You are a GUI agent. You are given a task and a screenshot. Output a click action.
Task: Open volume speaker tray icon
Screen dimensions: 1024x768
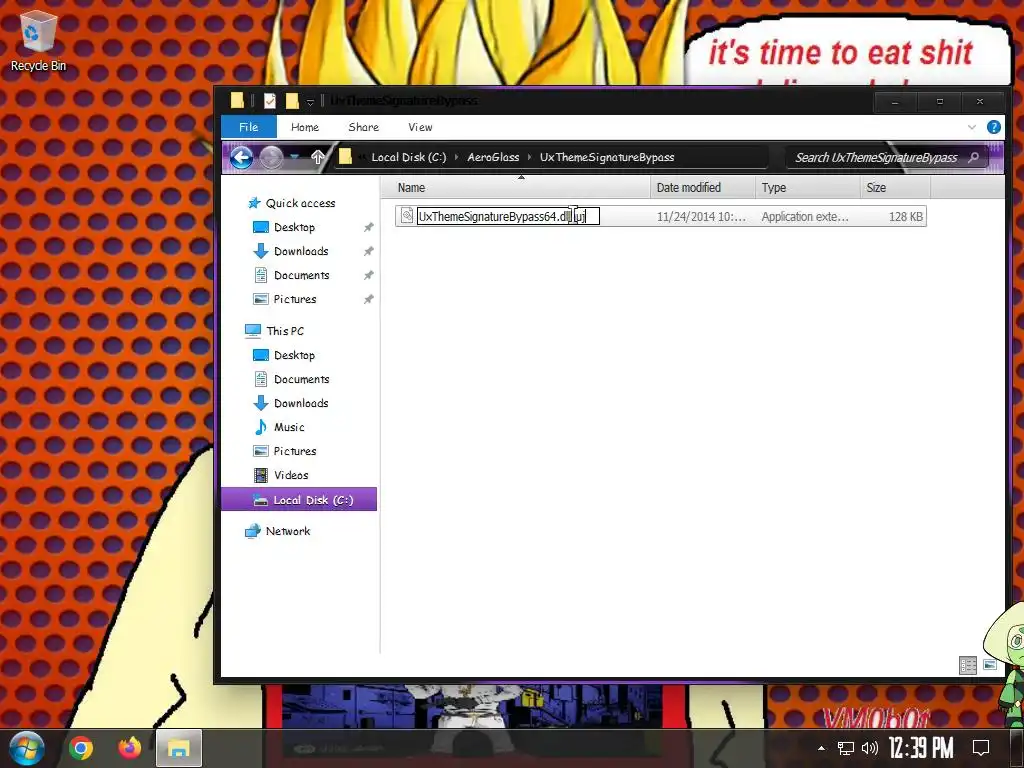870,748
